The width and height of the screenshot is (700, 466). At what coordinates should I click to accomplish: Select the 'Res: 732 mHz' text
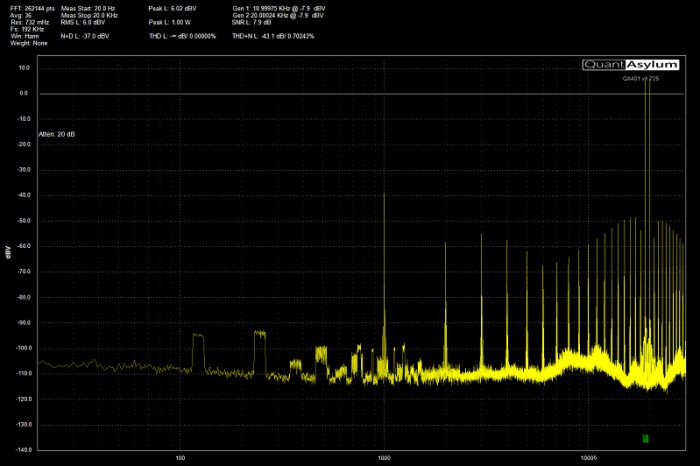click(x=30, y=22)
